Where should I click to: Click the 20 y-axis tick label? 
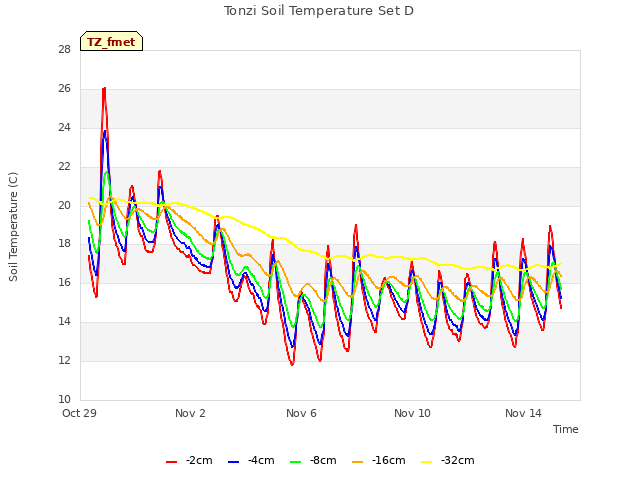(x=64, y=205)
